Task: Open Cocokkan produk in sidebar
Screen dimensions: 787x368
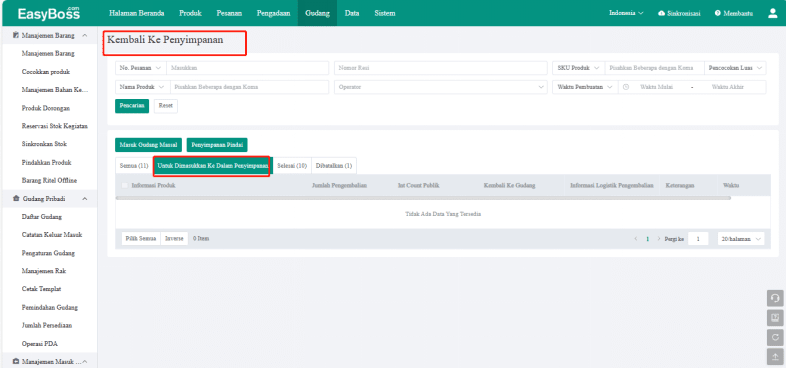Action: 46,72
